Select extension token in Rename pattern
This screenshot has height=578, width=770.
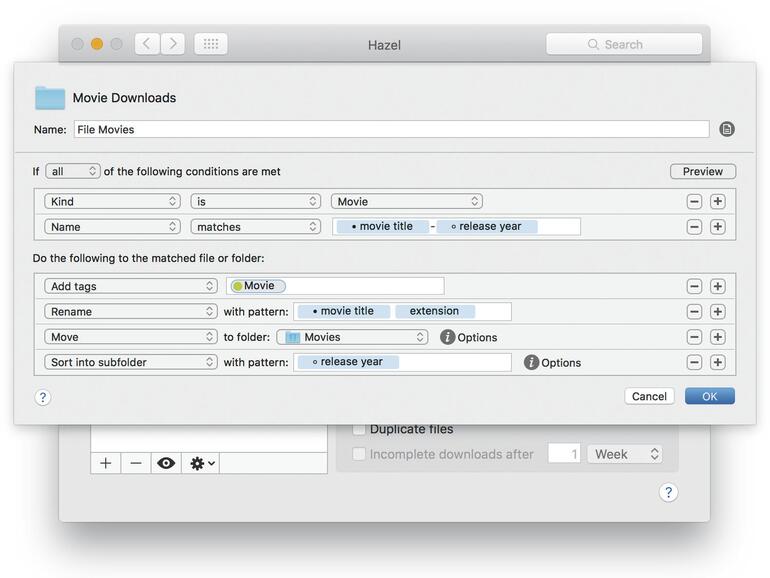tap(435, 311)
